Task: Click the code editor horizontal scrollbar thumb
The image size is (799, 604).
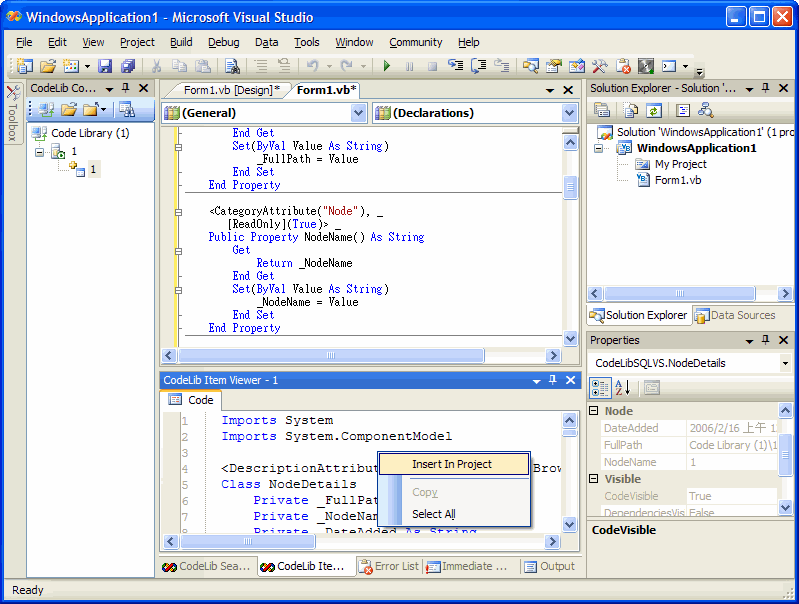Action: (x=331, y=355)
